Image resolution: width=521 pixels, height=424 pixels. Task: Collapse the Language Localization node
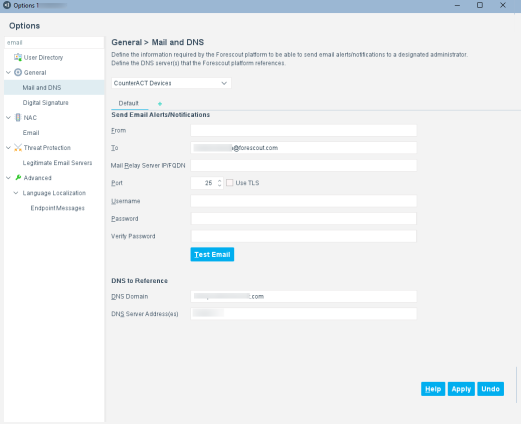pyautogui.click(x=16, y=193)
